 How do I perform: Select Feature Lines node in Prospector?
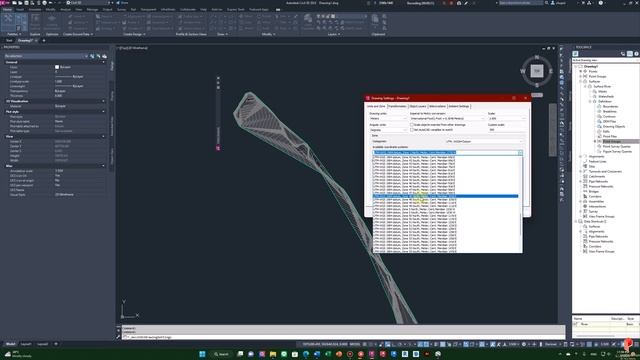597,161
